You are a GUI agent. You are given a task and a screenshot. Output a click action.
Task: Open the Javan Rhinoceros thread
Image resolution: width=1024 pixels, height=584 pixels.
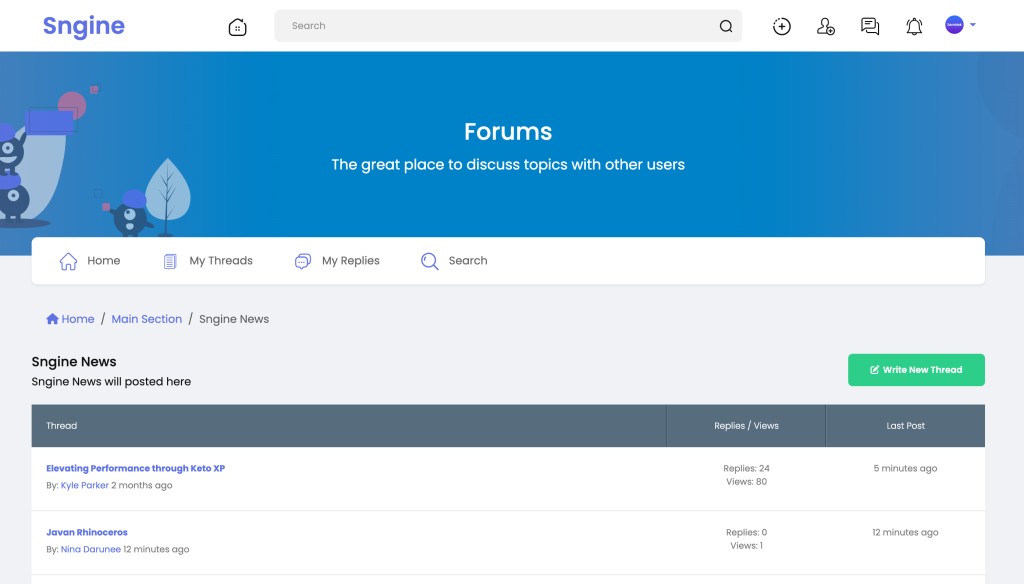click(x=87, y=532)
